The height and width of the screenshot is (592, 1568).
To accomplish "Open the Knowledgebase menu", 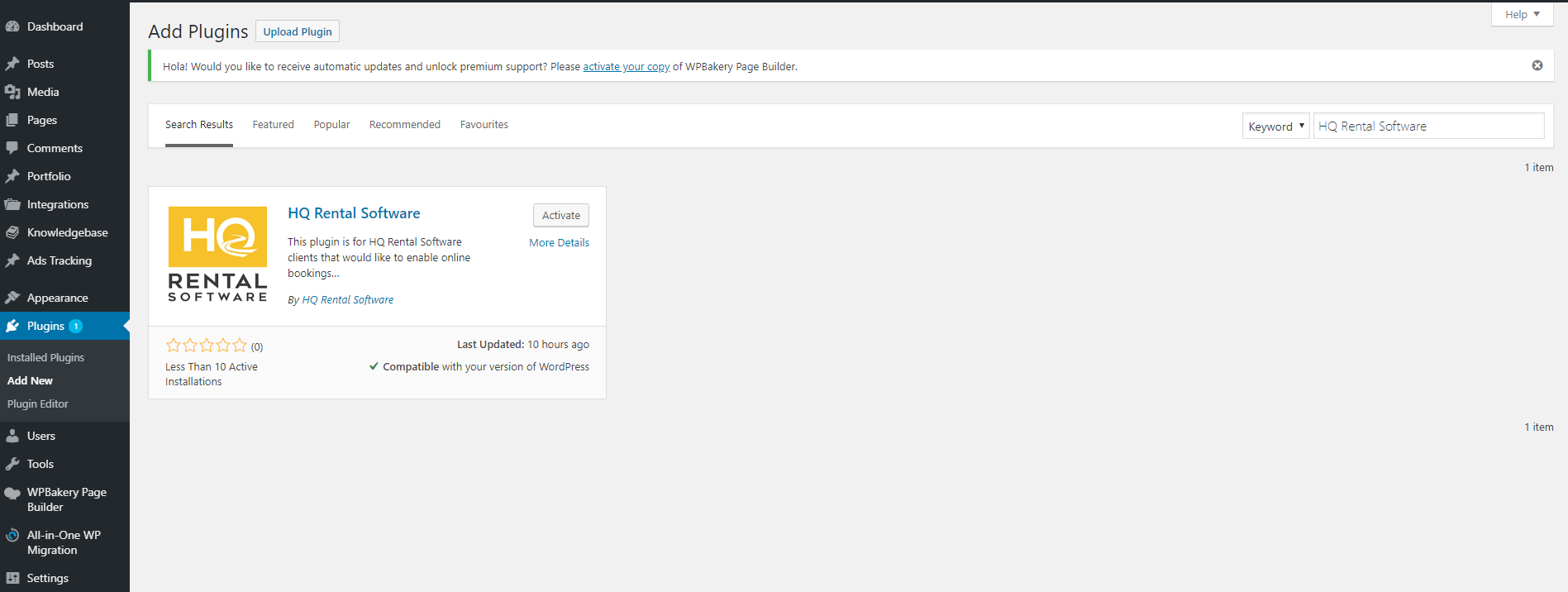I will (x=68, y=232).
